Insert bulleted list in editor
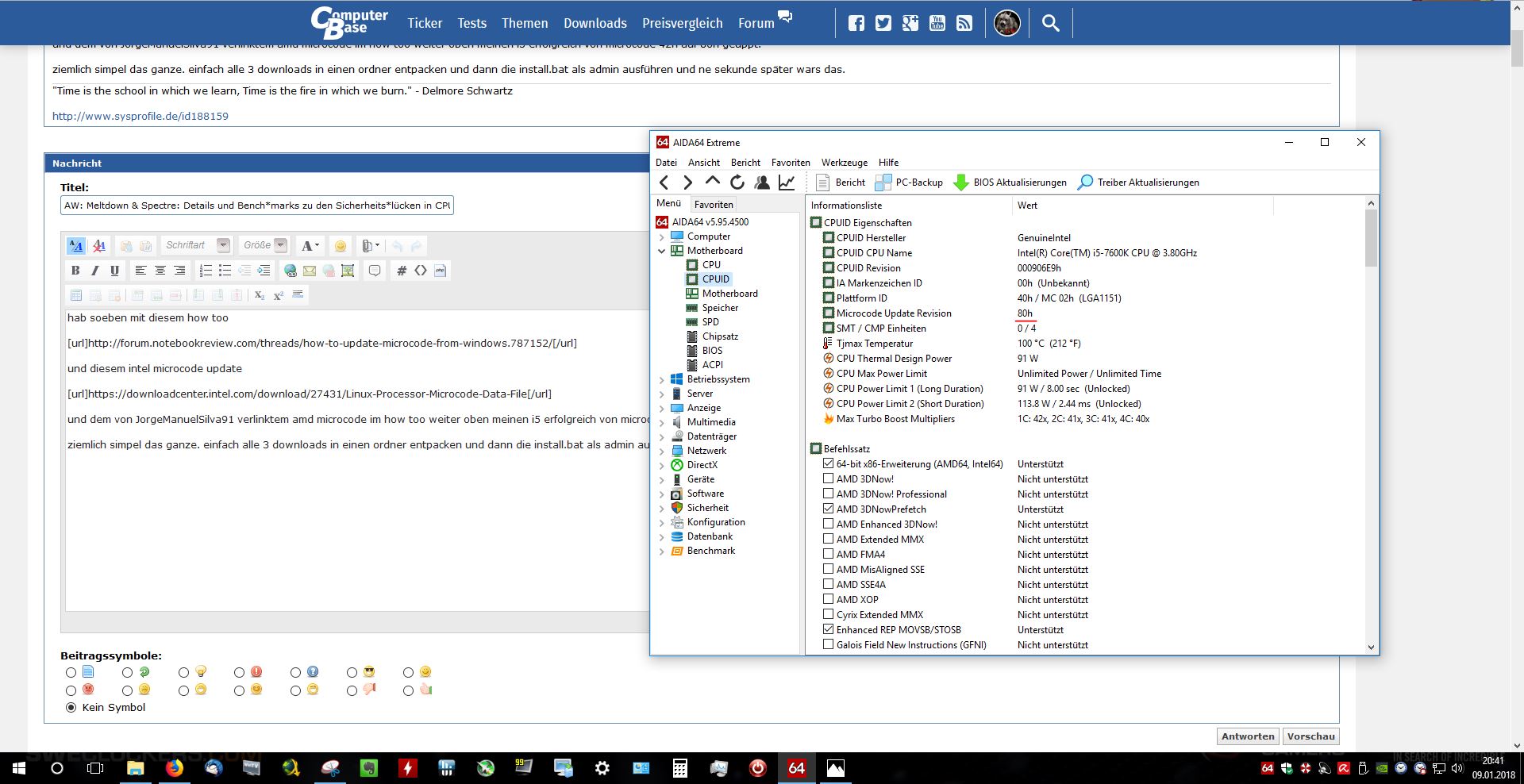 225,271
